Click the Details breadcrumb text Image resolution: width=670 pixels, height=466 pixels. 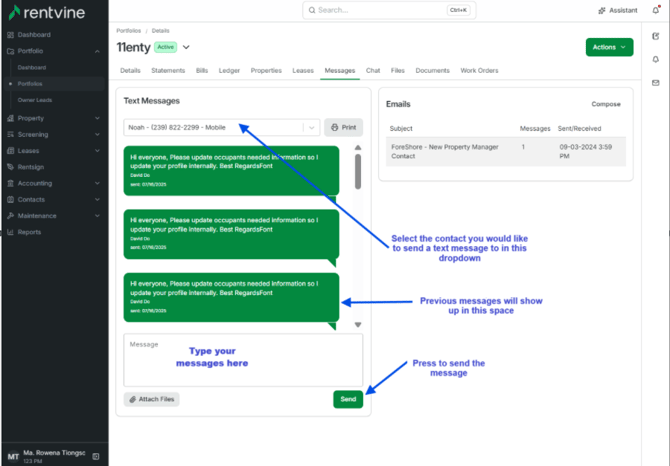160,31
